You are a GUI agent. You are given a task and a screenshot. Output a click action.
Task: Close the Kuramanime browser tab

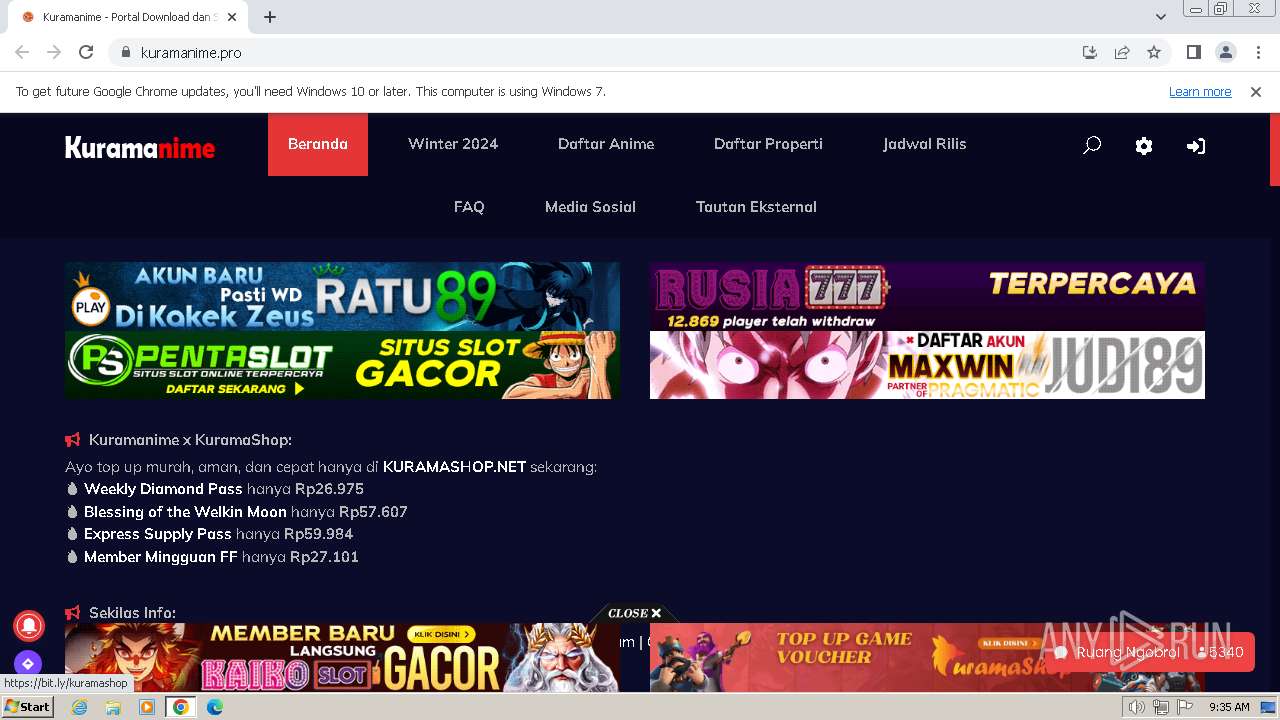click(232, 17)
